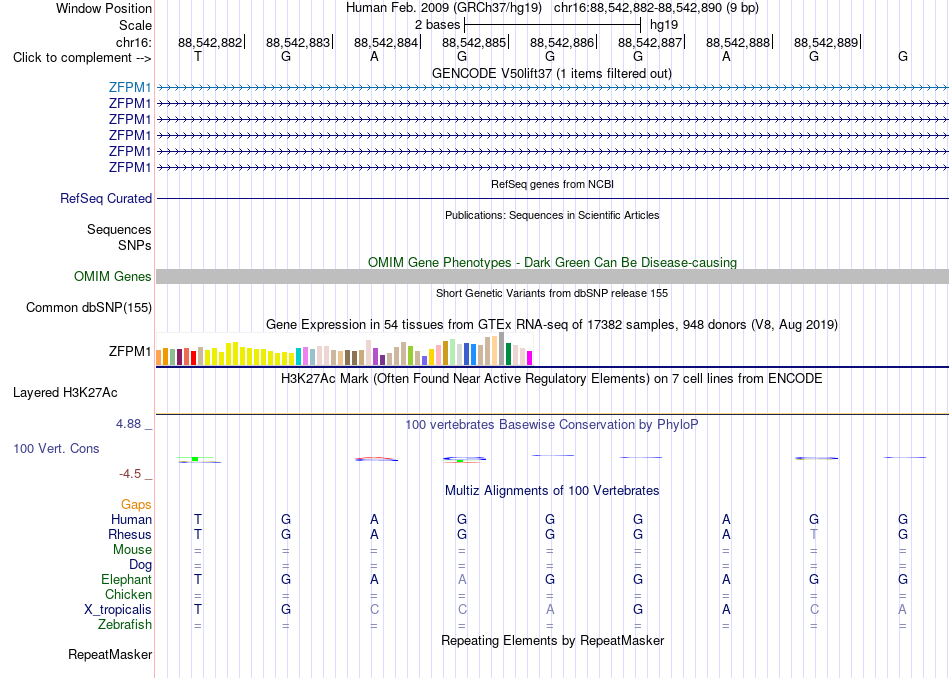Open the 'H3K27Ac Mark' ENCODE track title
Image resolution: width=950 pixels, height=678 pixels.
[x=552, y=379]
